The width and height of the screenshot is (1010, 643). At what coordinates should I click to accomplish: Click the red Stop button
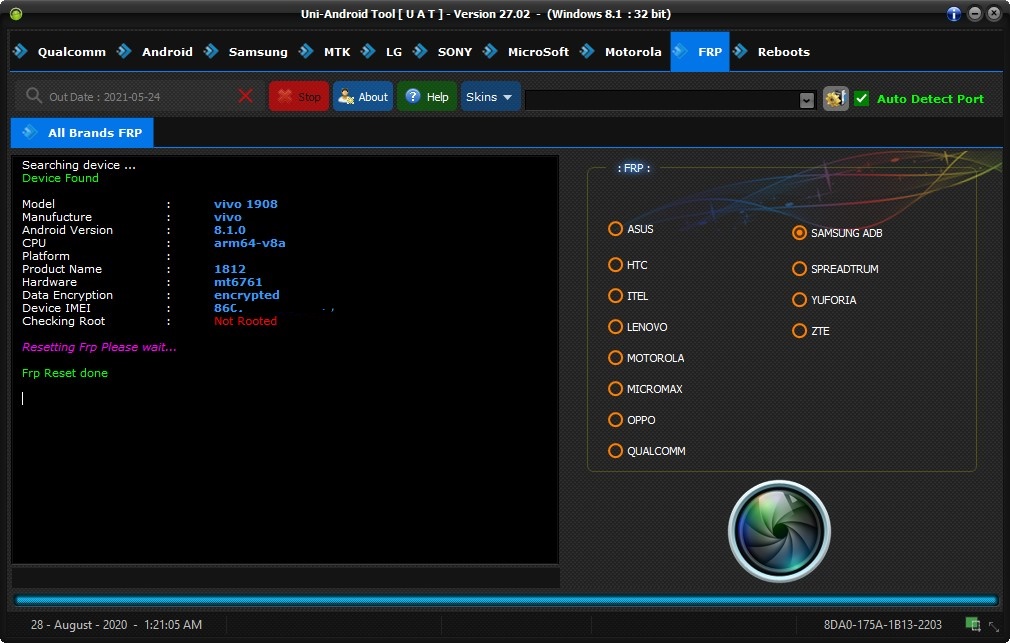point(299,97)
